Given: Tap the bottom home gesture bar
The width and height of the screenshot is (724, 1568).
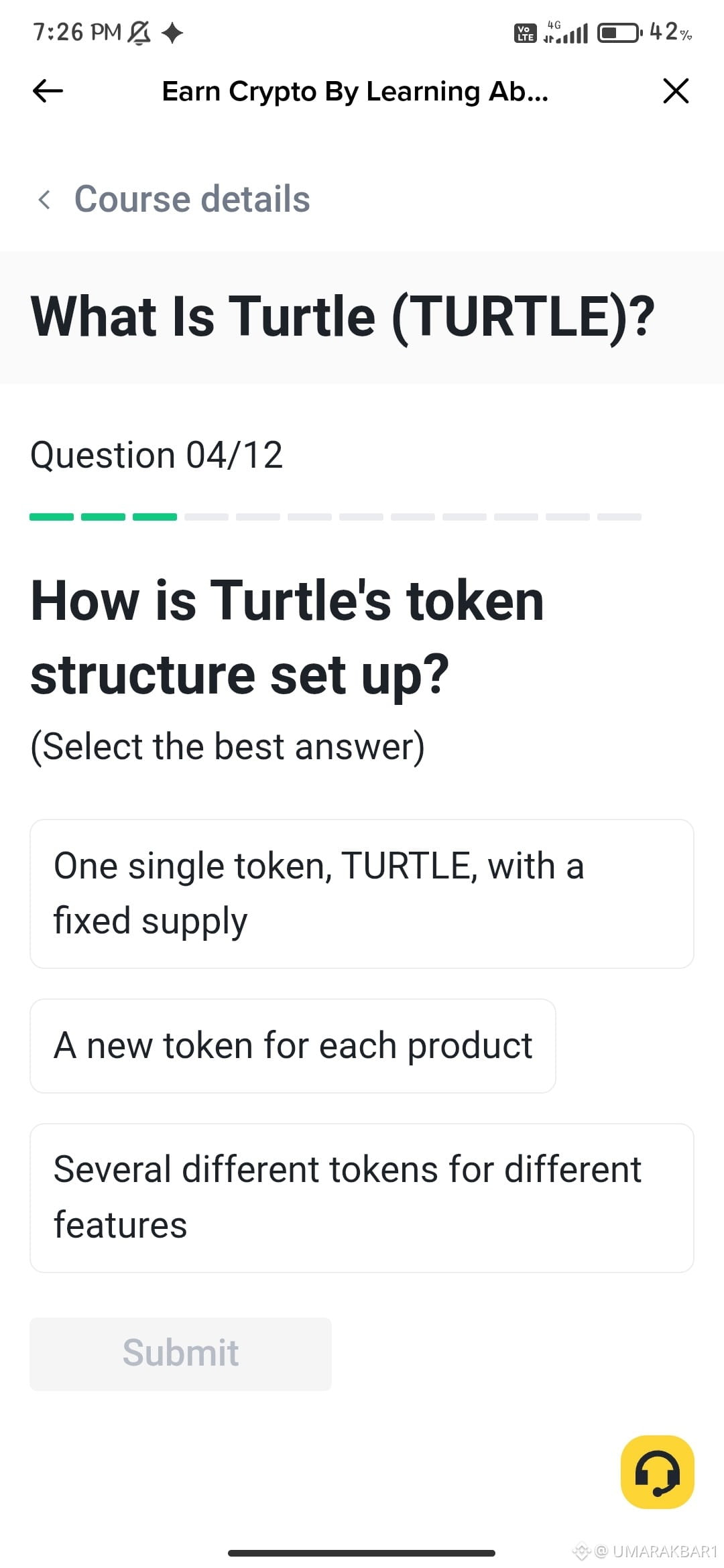Looking at the screenshot, I should pyautogui.click(x=361, y=1553).
